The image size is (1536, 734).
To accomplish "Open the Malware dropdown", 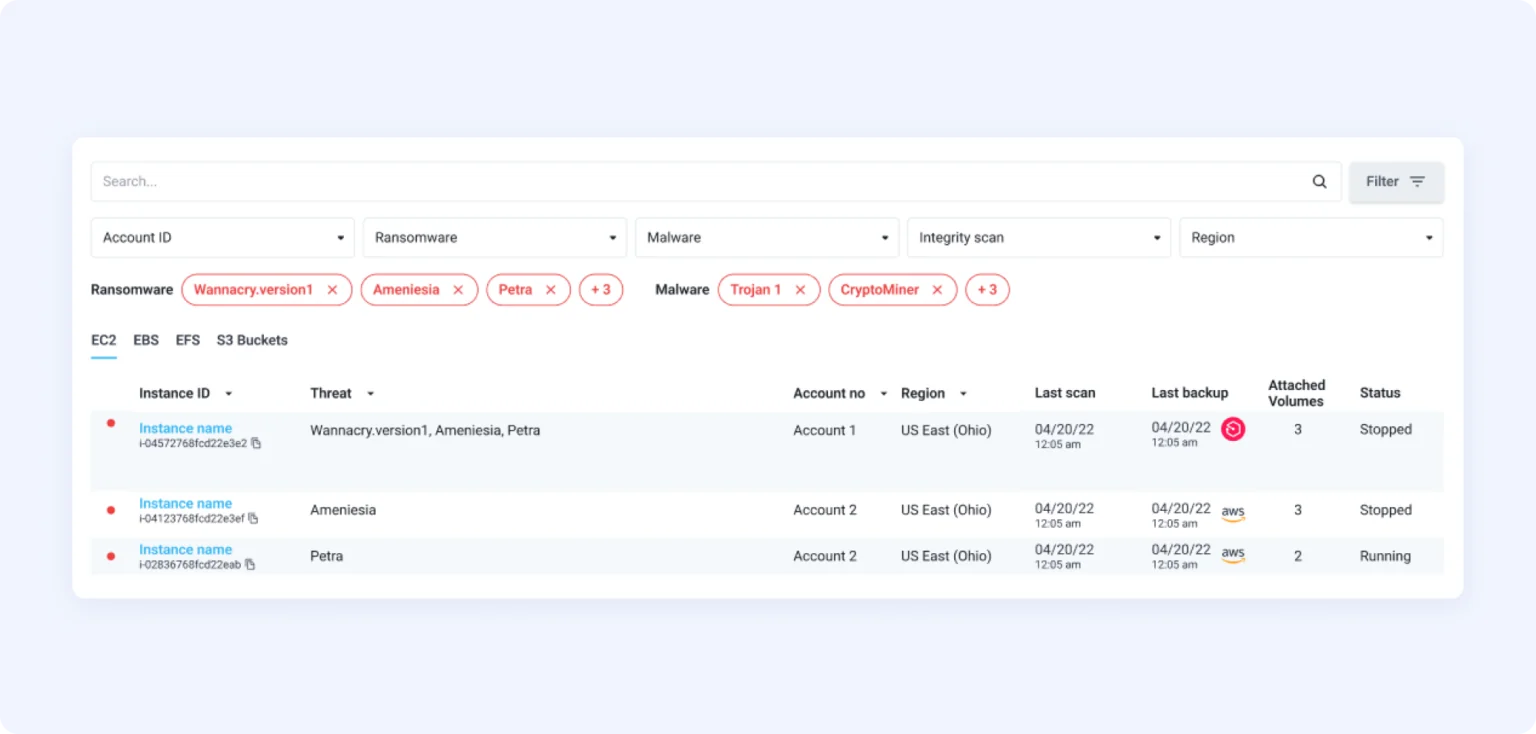I will pyautogui.click(x=767, y=238).
